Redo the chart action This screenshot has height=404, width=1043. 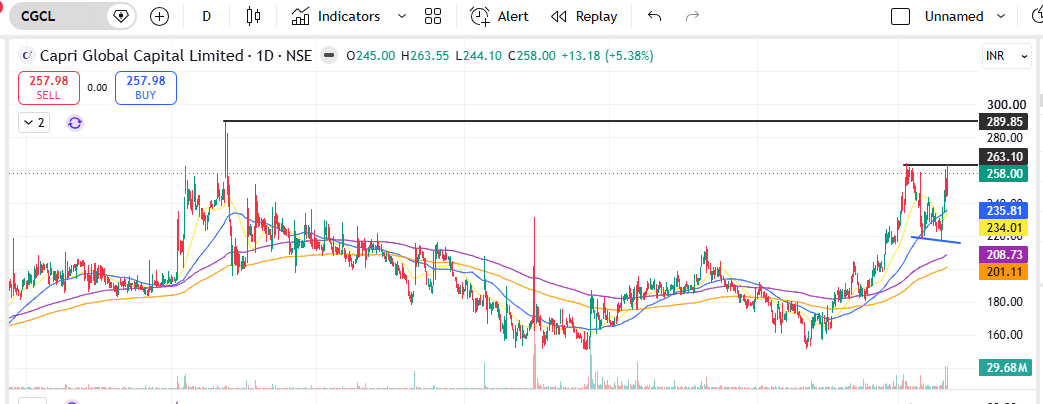(692, 17)
